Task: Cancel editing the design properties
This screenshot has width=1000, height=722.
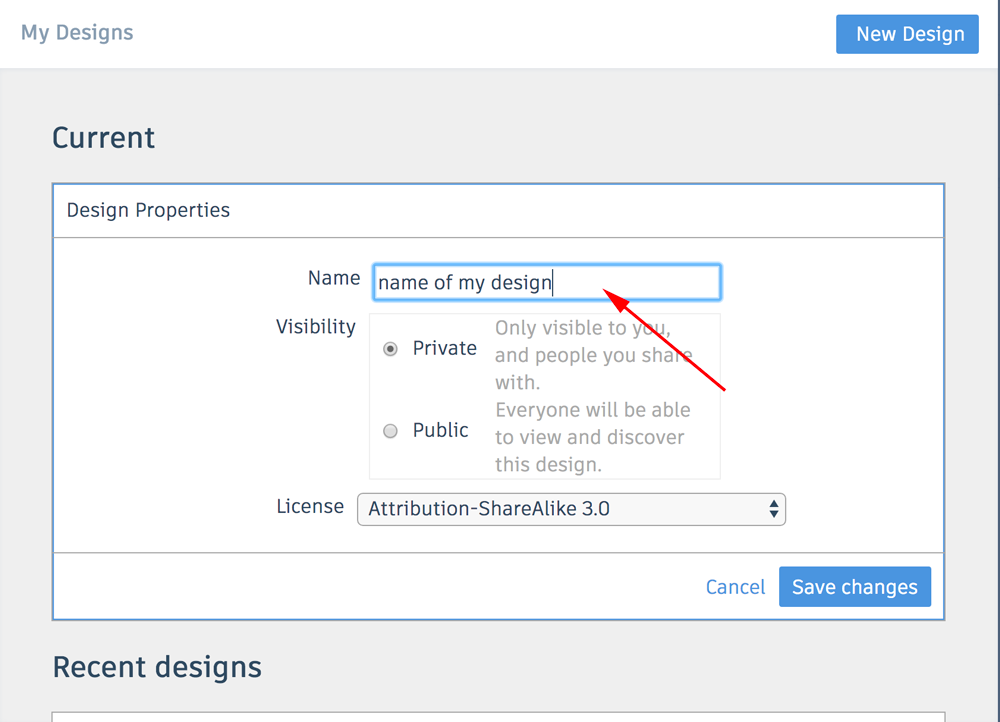Action: 735,587
